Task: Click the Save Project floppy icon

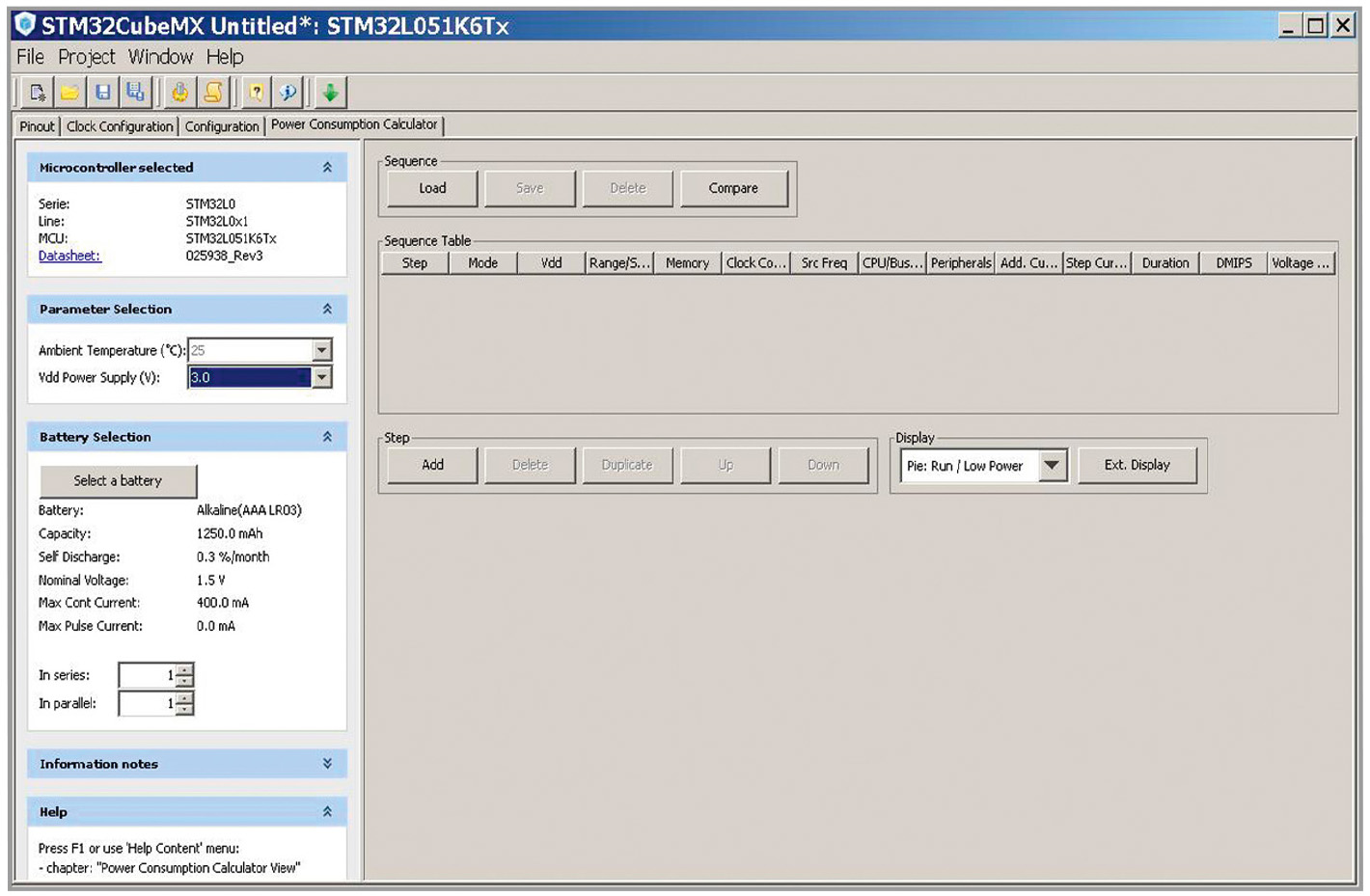Action: tap(102, 93)
